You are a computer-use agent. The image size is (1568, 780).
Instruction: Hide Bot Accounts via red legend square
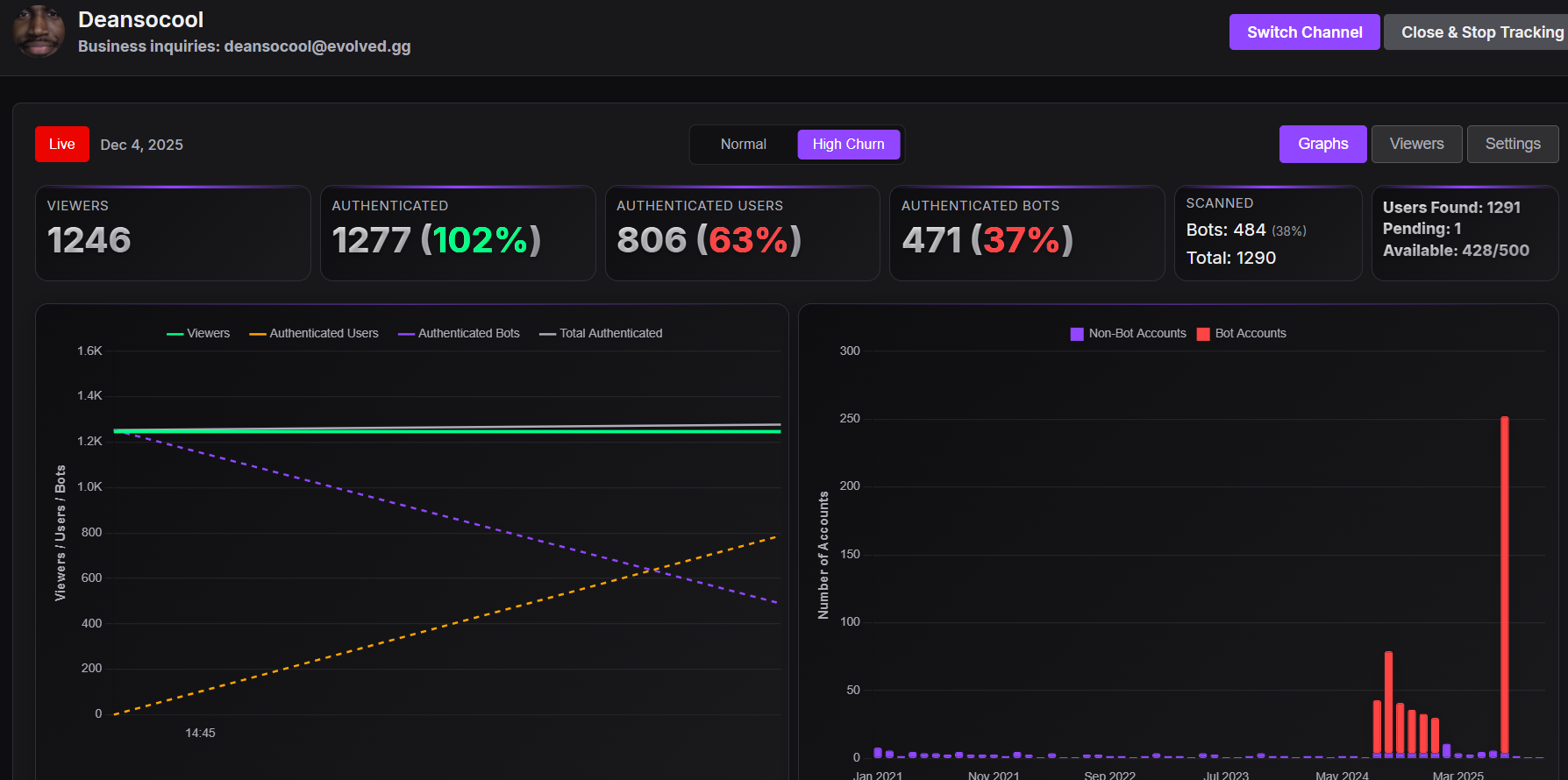[1203, 334]
